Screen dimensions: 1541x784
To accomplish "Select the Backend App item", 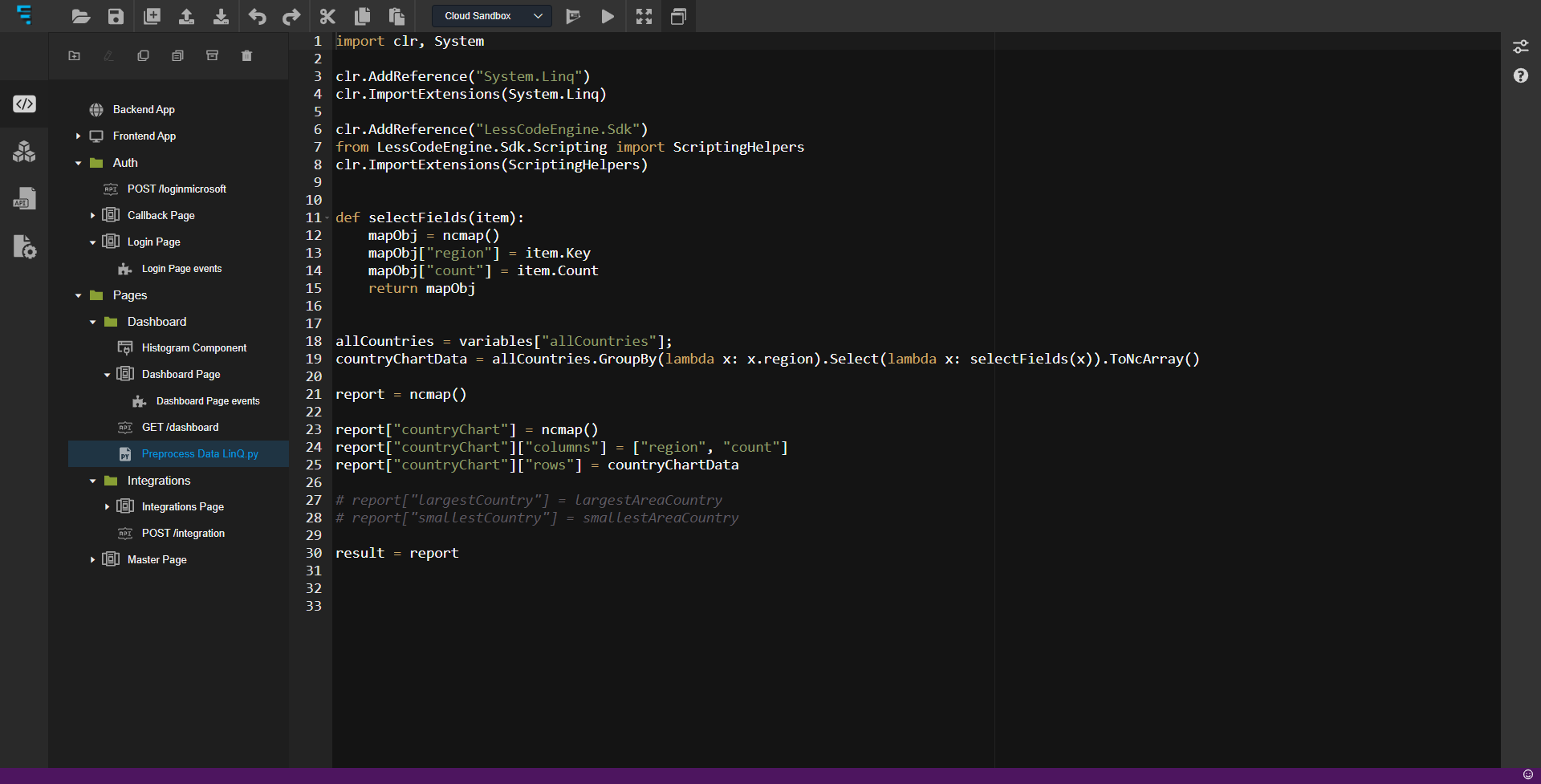I will [144, 110].
